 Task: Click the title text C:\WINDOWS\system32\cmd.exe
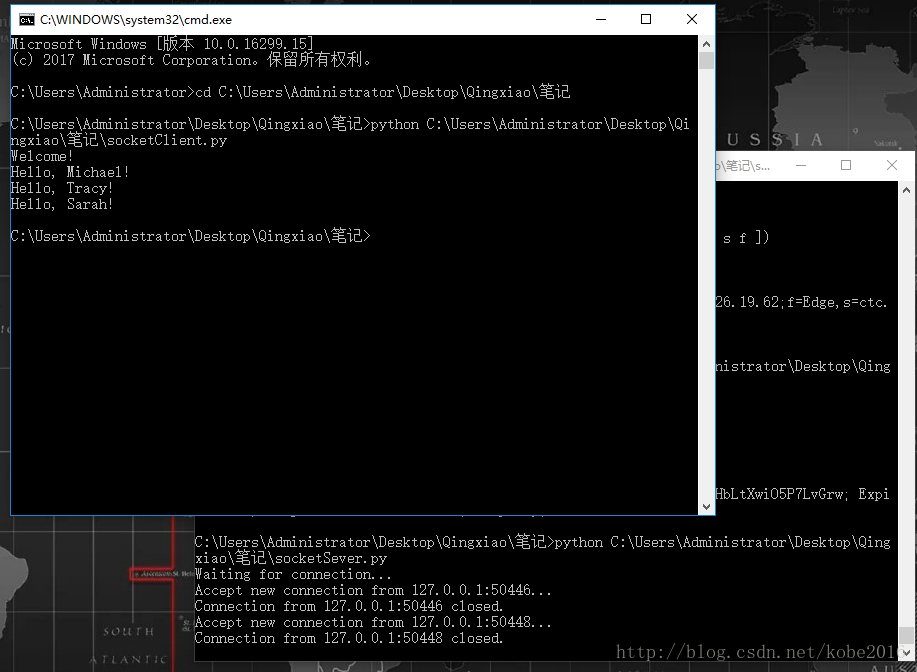pos(136,20)
